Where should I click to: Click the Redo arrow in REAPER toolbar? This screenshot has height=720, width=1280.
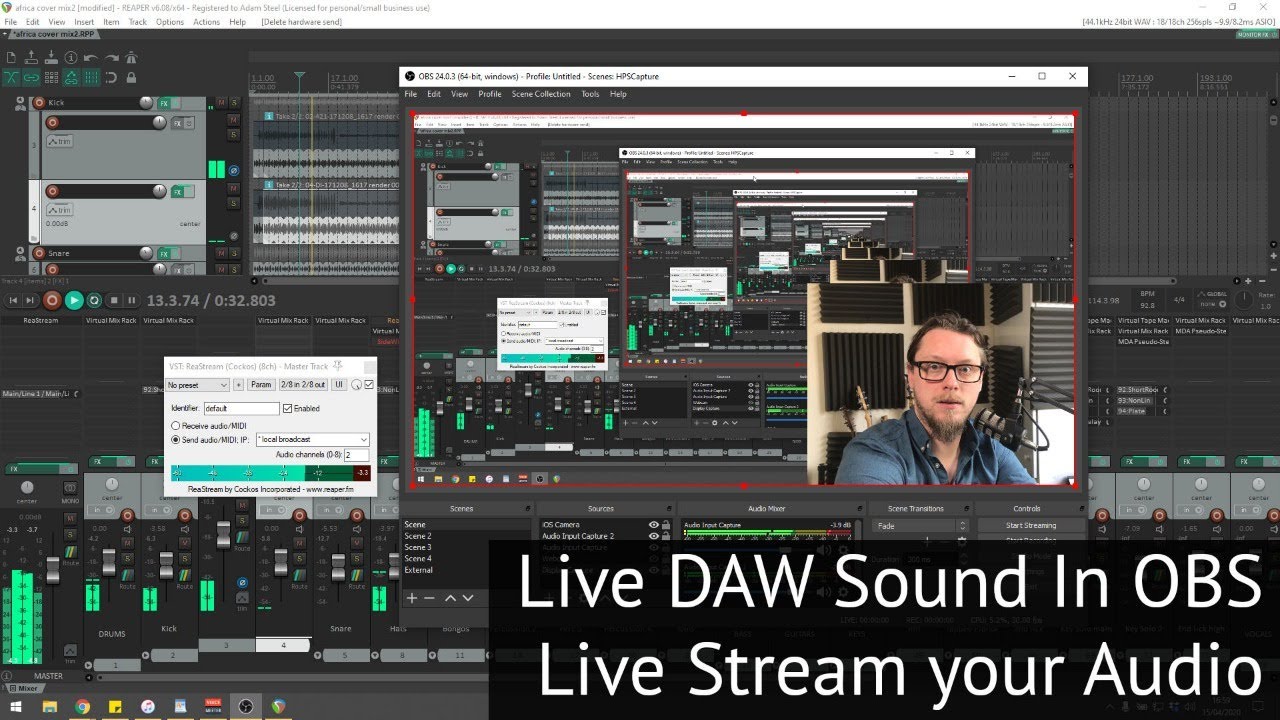click(x=111, y=58)
